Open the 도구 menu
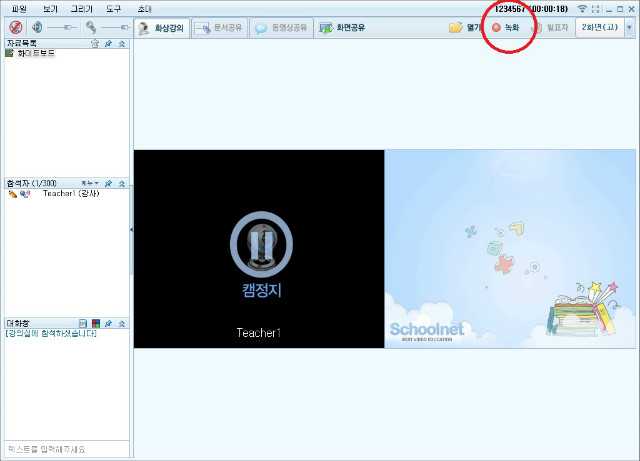Image resolution: width=640 pixels, height=461 pixels. [x=113, y=8]
